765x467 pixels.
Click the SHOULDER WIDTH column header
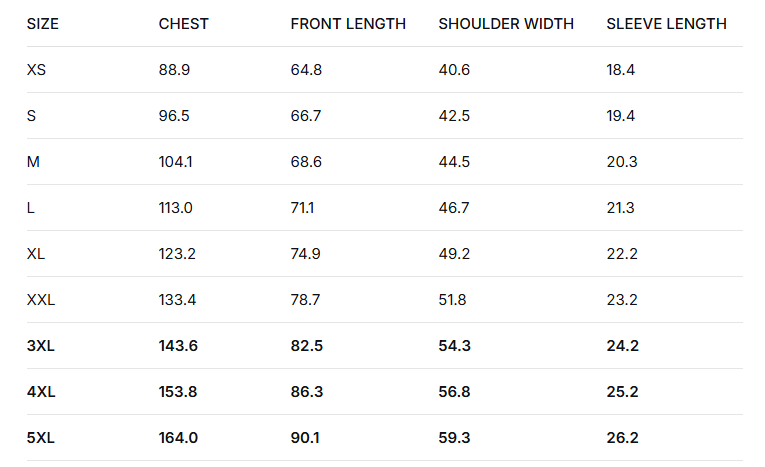pos(506,24)
